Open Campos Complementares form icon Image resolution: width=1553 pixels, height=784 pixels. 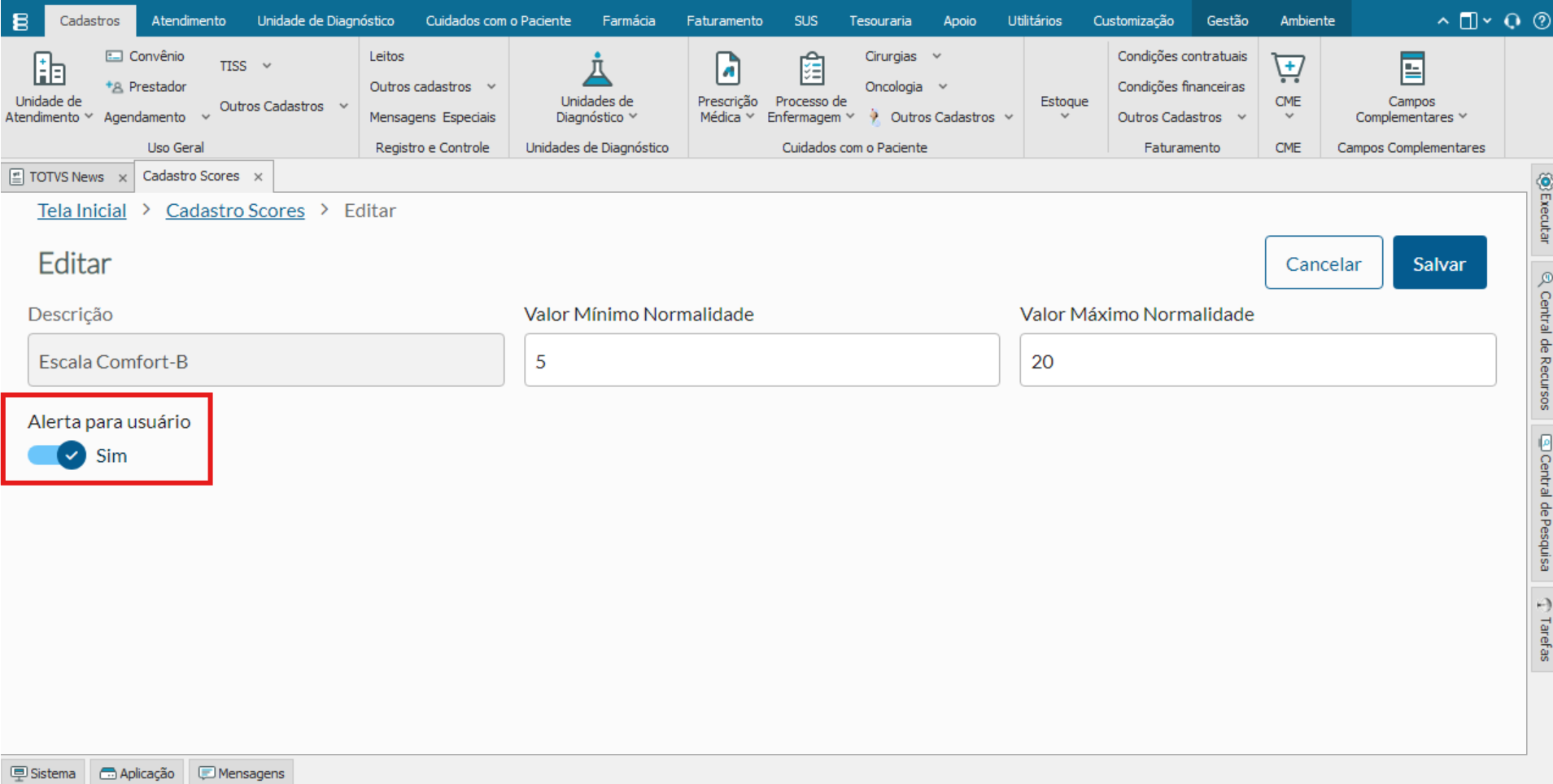[1411, 69]
